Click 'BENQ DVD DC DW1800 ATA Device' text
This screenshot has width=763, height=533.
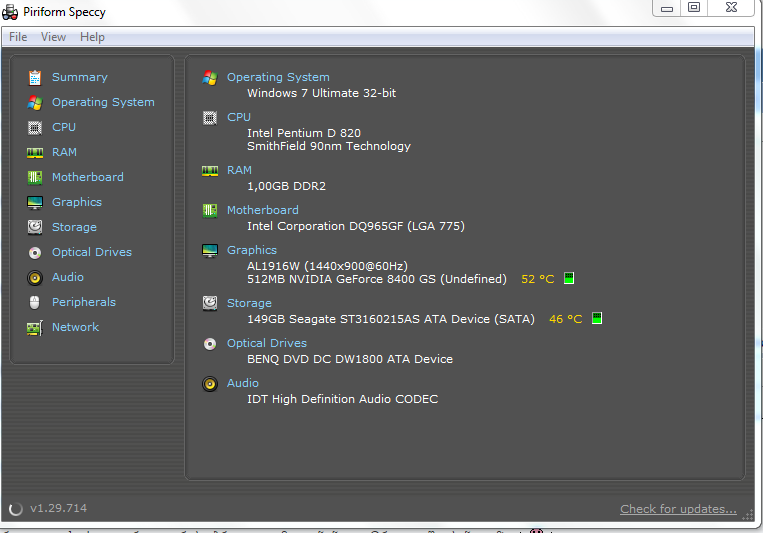(350, 359)
